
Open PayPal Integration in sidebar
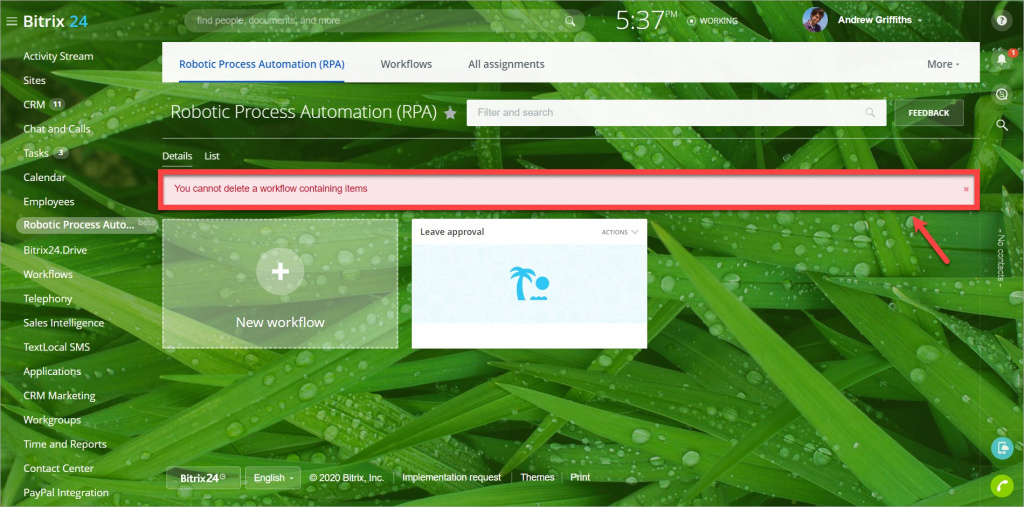click(66, 492)
